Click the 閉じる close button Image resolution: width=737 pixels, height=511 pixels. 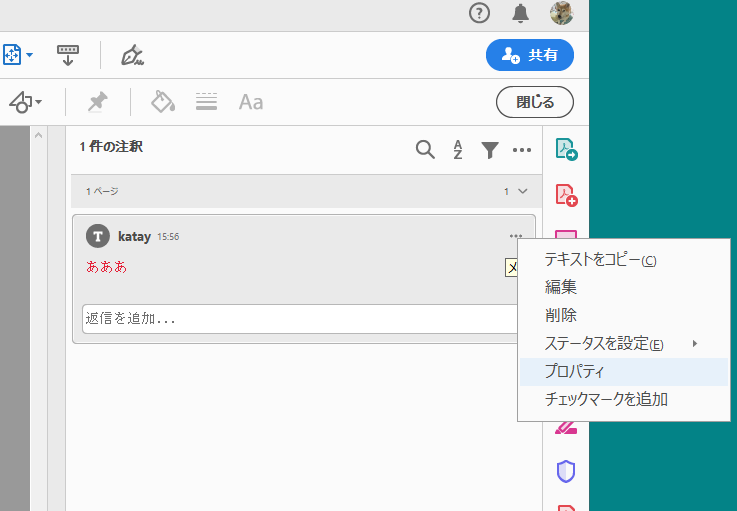coord(535,102)
